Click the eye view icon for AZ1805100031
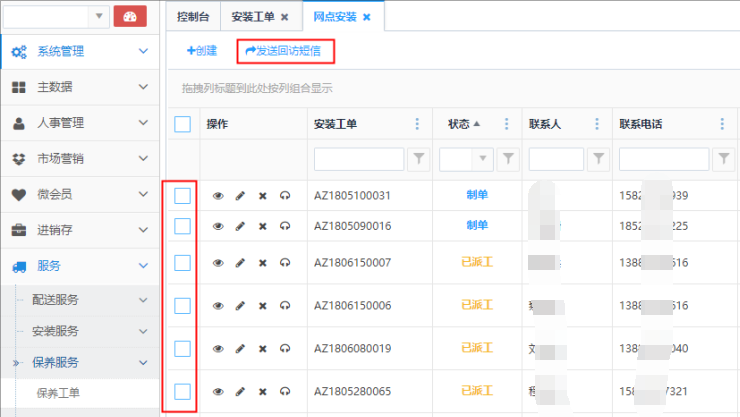Image resolution: width=740 pixels, height=417 pixels. 218,196
